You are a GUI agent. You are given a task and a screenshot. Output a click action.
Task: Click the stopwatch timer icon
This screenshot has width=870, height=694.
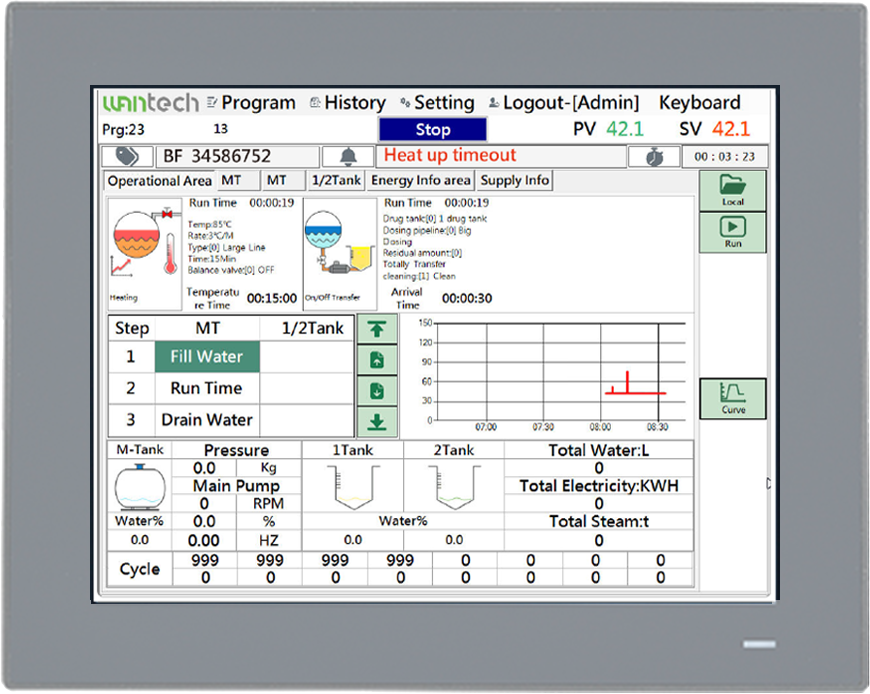(654, 156)
